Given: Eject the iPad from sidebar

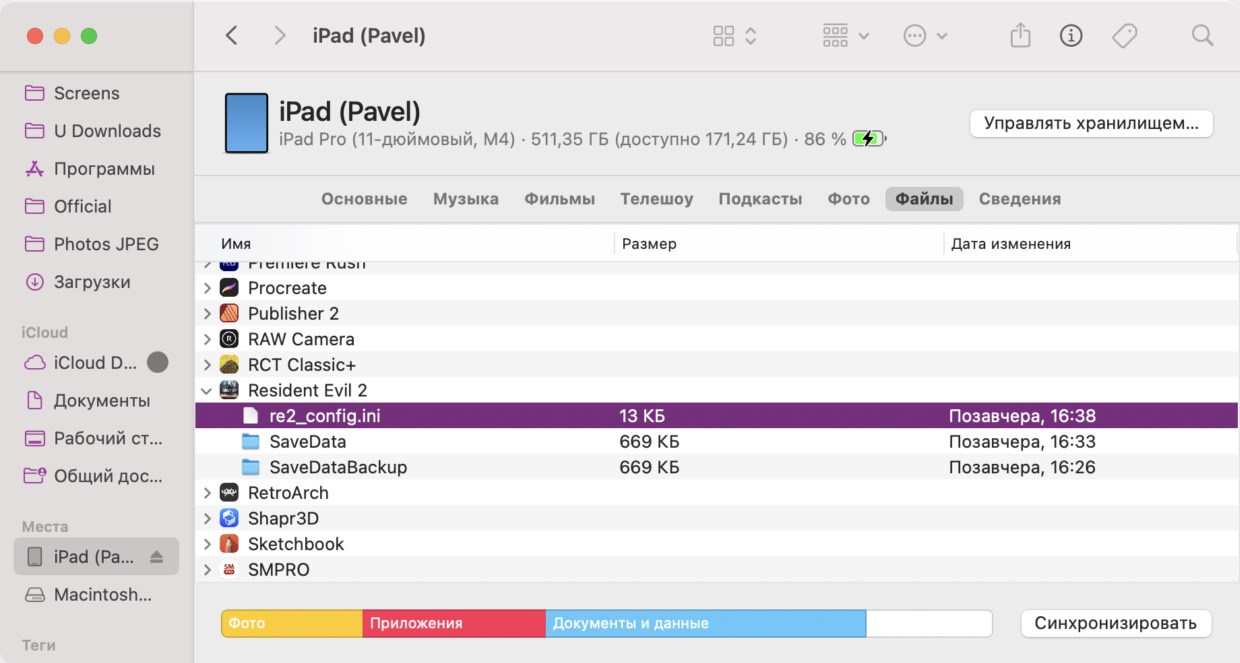Looking at the screenshot, I should [x=156, y=557].
